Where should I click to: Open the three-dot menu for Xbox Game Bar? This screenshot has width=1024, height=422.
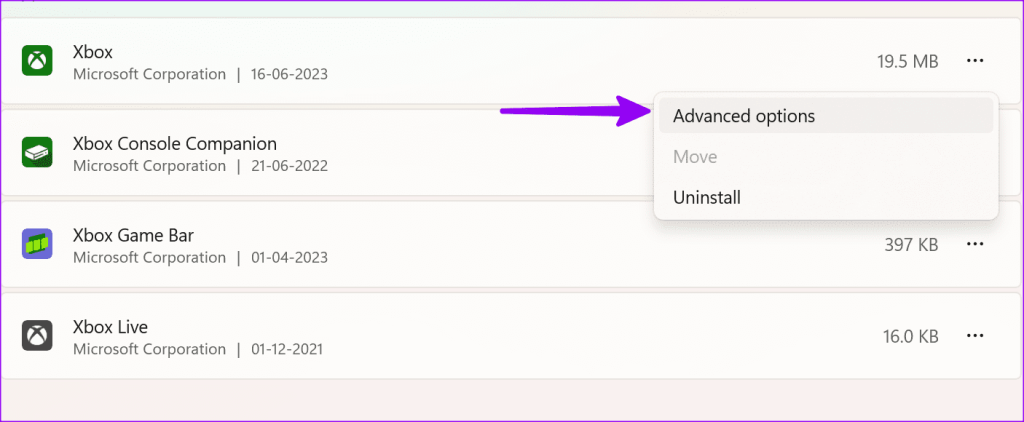point(975,244)
